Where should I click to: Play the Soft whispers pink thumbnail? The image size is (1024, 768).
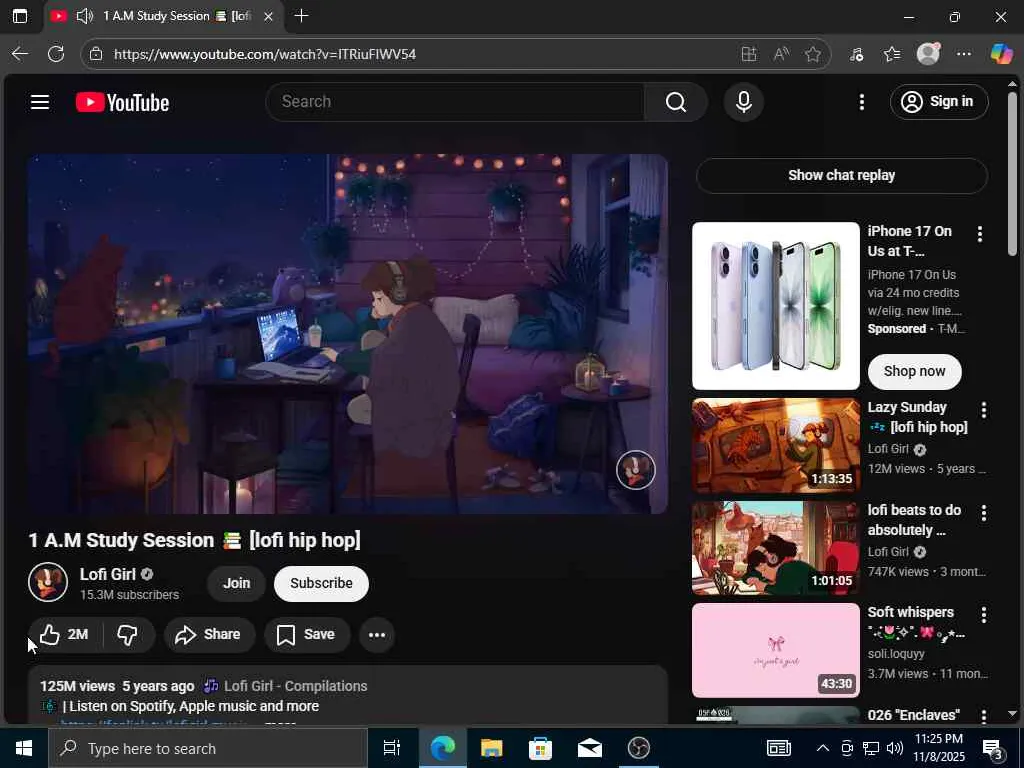coord(776,650)
